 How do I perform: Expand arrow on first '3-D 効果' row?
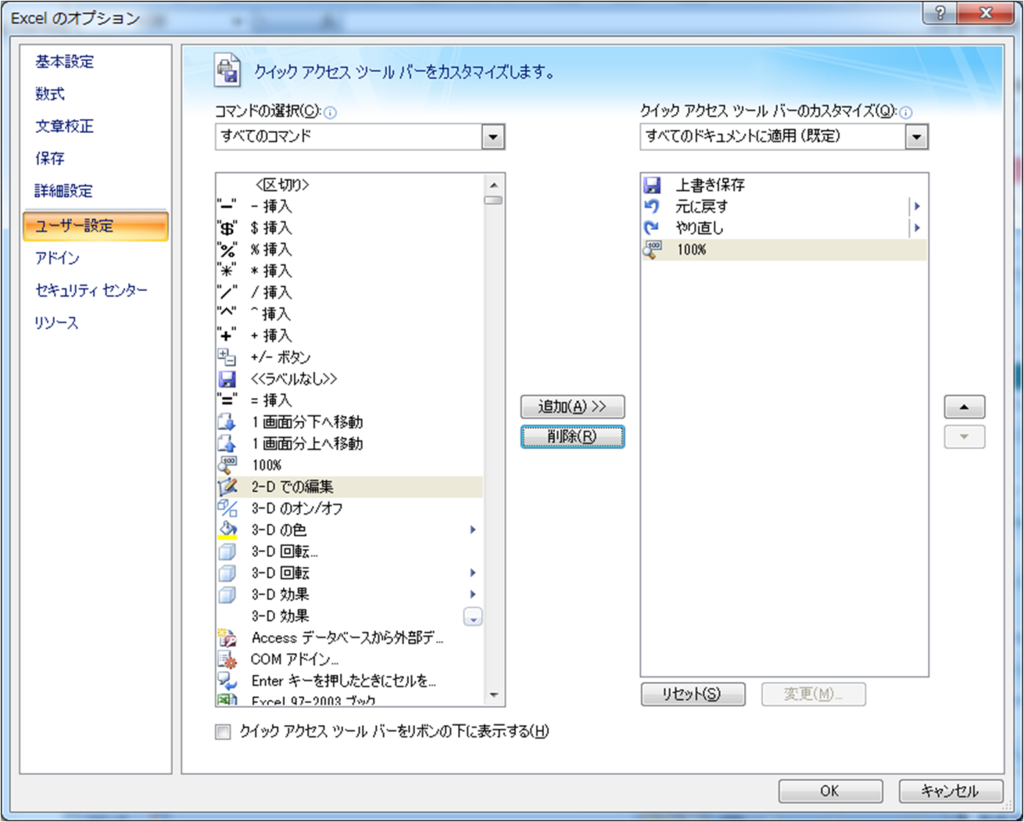[x=473, y=594]
